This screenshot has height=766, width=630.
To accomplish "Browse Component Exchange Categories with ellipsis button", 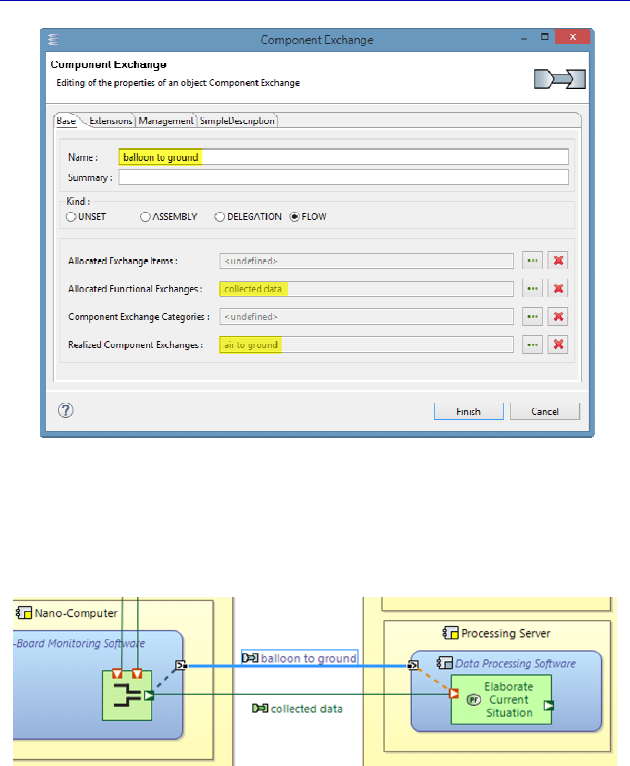I will pos(532,317).
